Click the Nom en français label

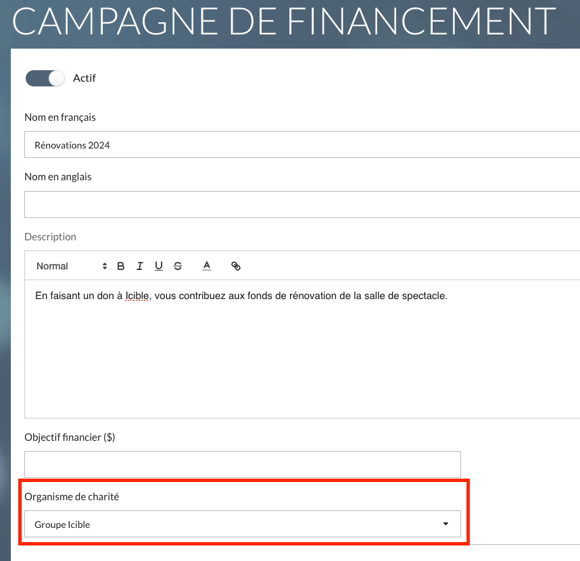[x=60, y=117]
